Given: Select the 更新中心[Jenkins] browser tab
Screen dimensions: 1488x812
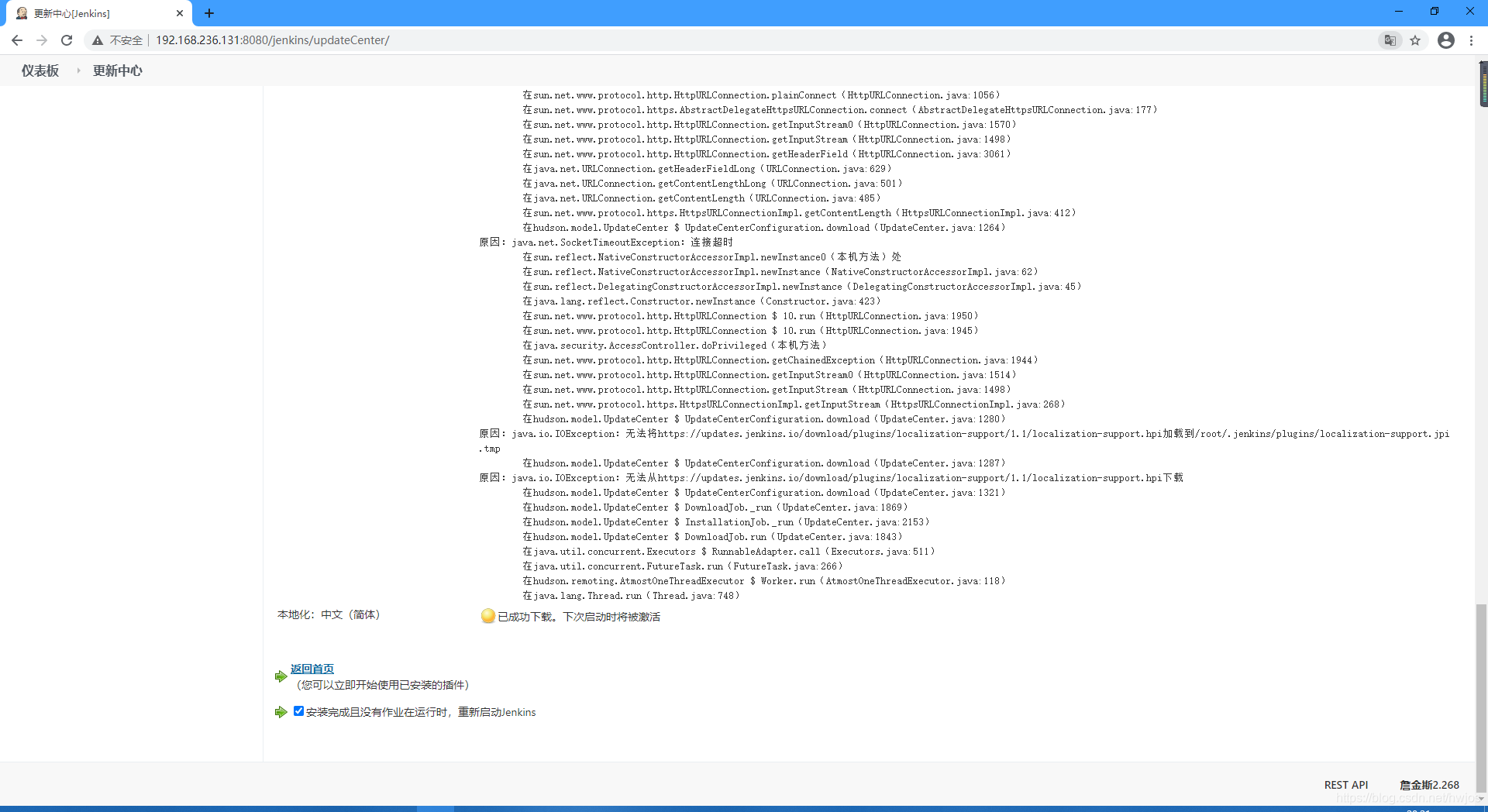Looking at the screenshot, I should click(99, 13).
